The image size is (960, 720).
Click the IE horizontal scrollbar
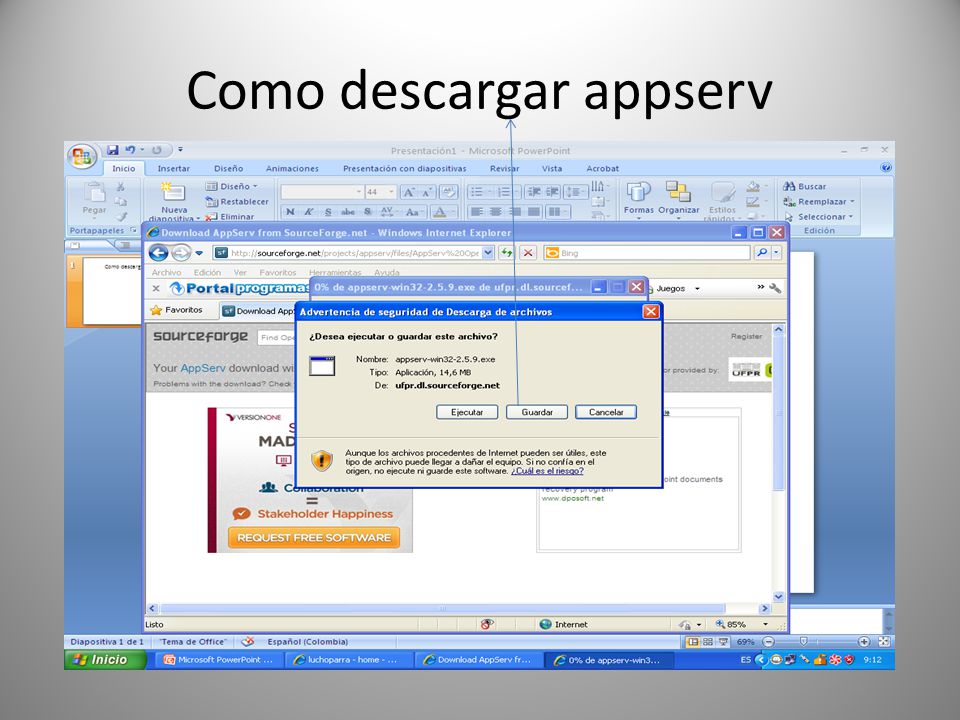[442, 609]
